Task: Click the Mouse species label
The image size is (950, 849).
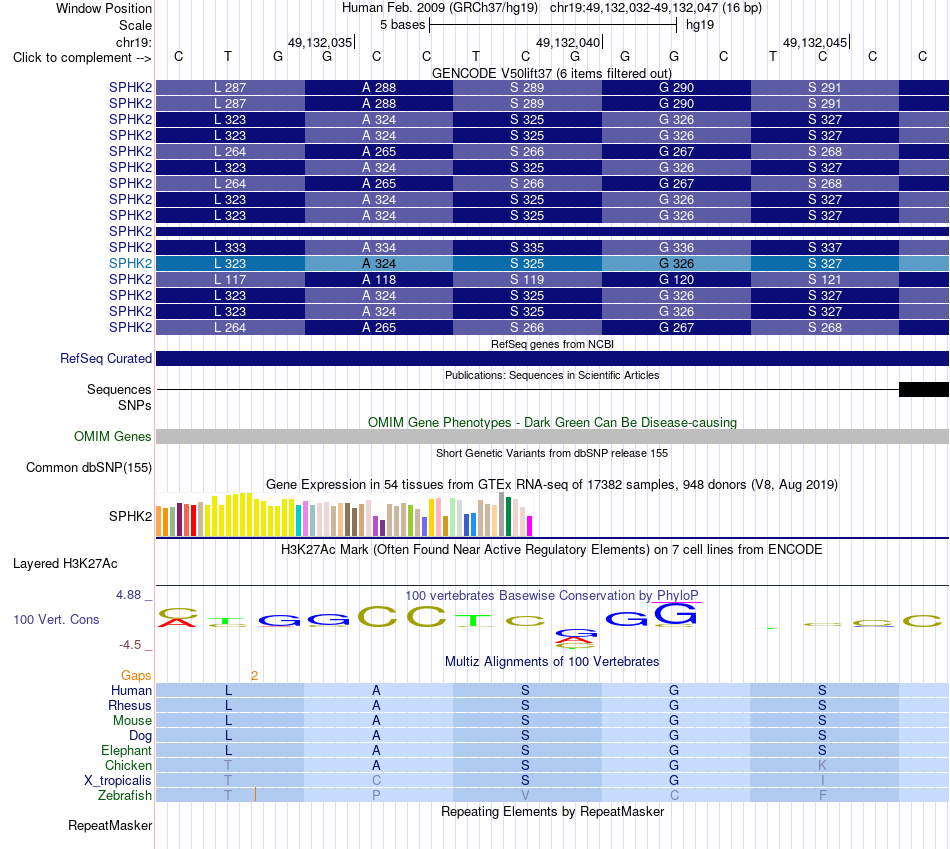Action: [132, 721]
